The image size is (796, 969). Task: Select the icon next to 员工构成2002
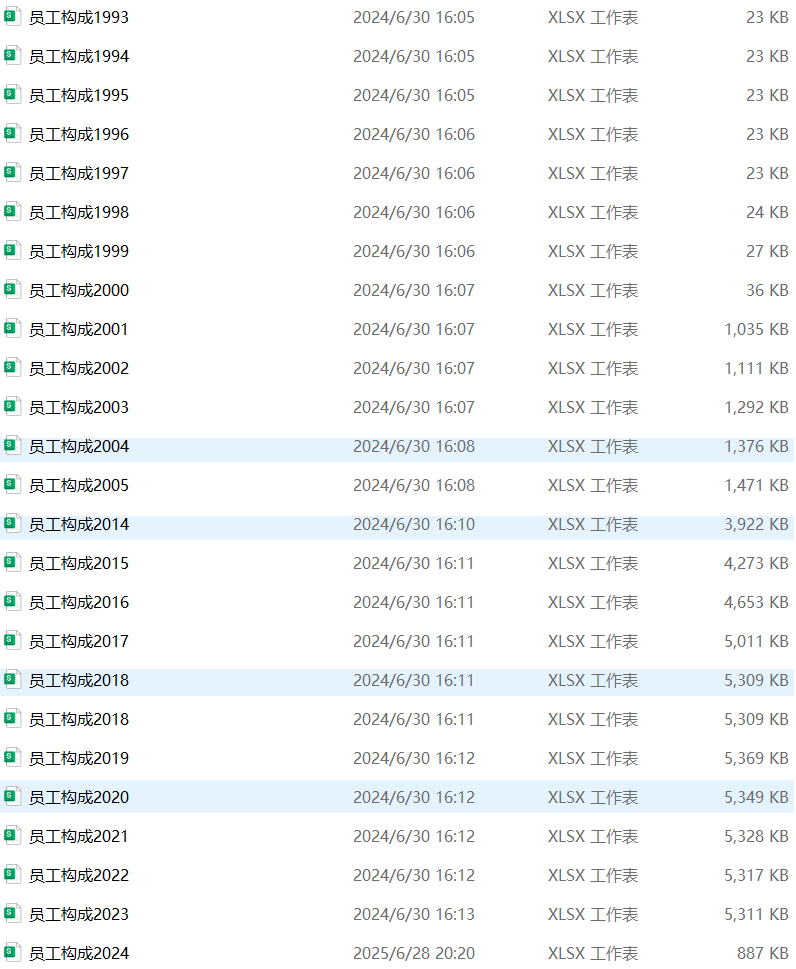click(x=12, y=368)
